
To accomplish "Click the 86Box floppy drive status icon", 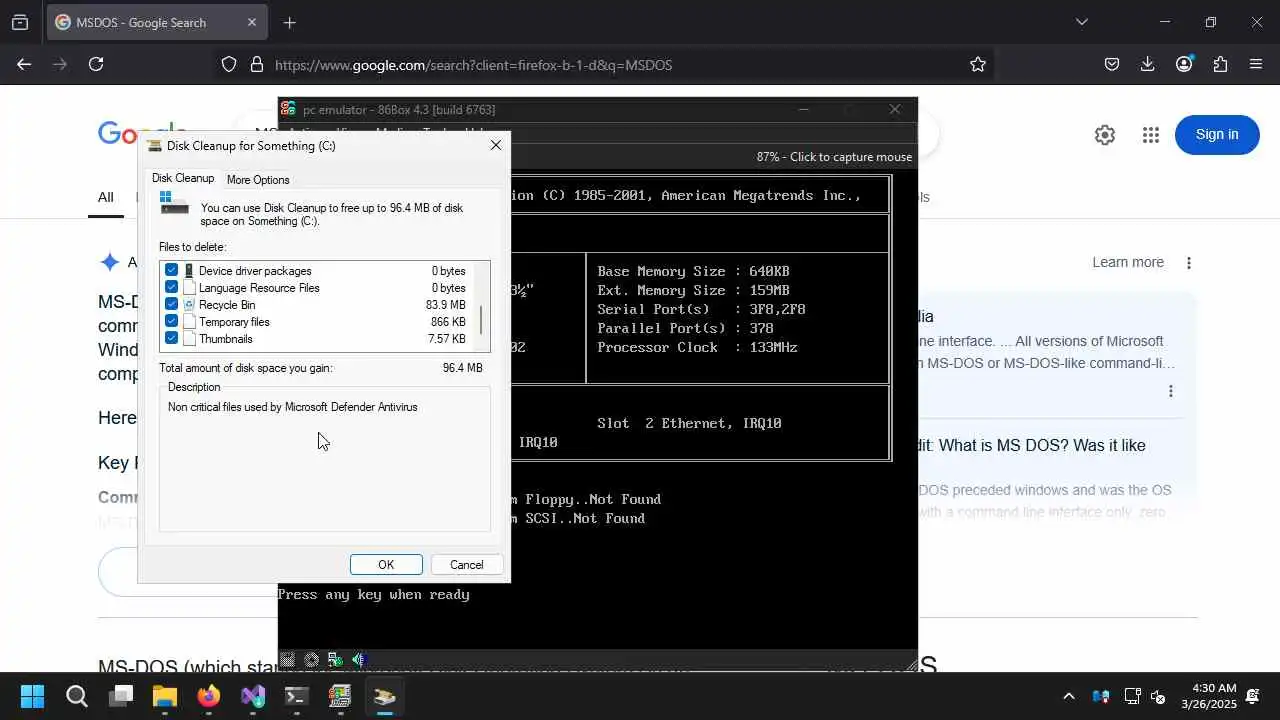I will (287, 660).
